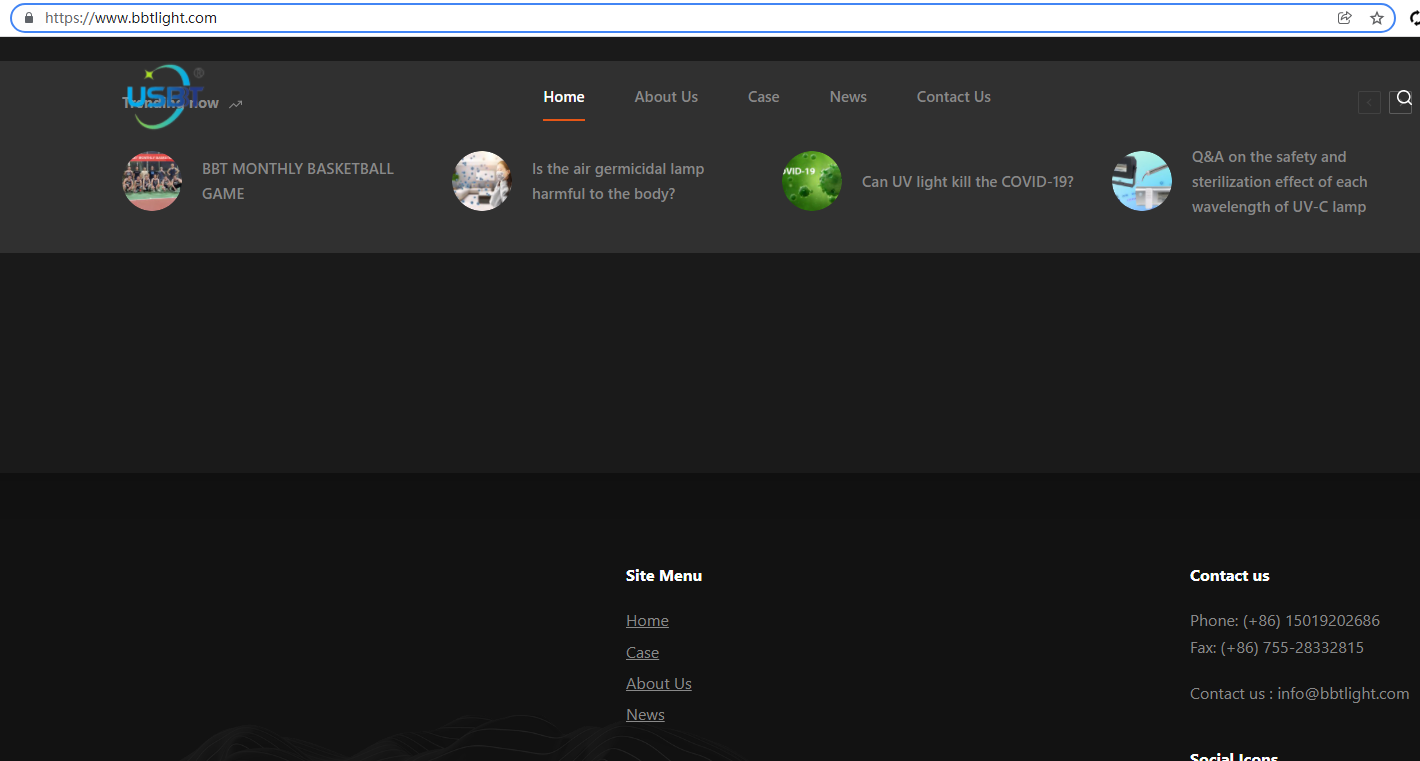The image size is (1420, 761).
Task: Read the UV-C lamp wavelength Q&A article
Action: (x=1278, y=182)
